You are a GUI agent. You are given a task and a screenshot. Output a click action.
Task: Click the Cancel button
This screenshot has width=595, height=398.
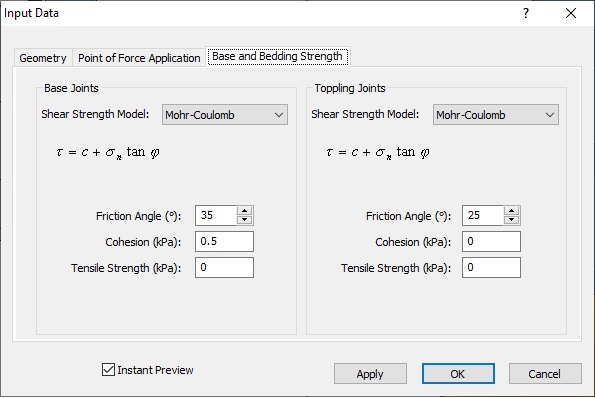[545, 374]
